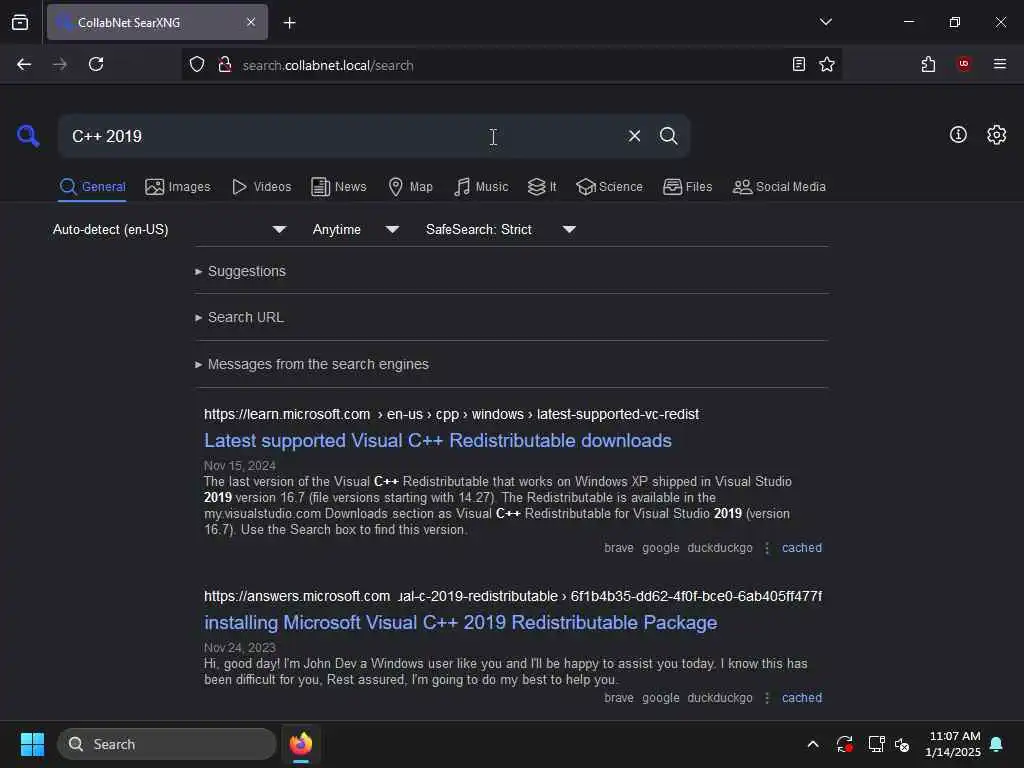Click the SearXNG magnifier logo
The height and width of the screenshot is (768, 1024).
pos(28,136)
